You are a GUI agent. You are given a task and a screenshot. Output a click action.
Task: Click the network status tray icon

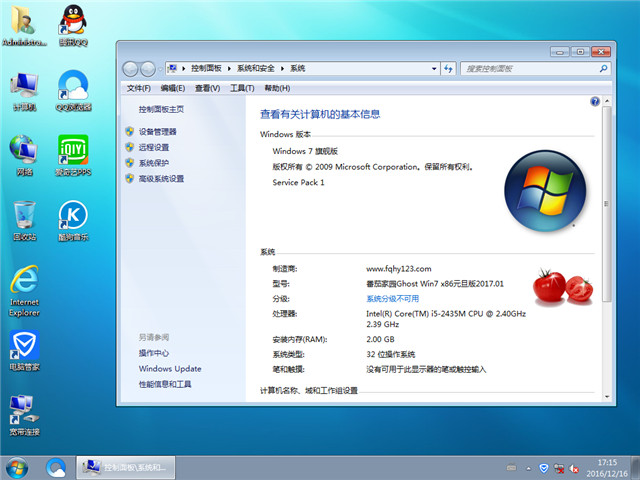[559, 469]
